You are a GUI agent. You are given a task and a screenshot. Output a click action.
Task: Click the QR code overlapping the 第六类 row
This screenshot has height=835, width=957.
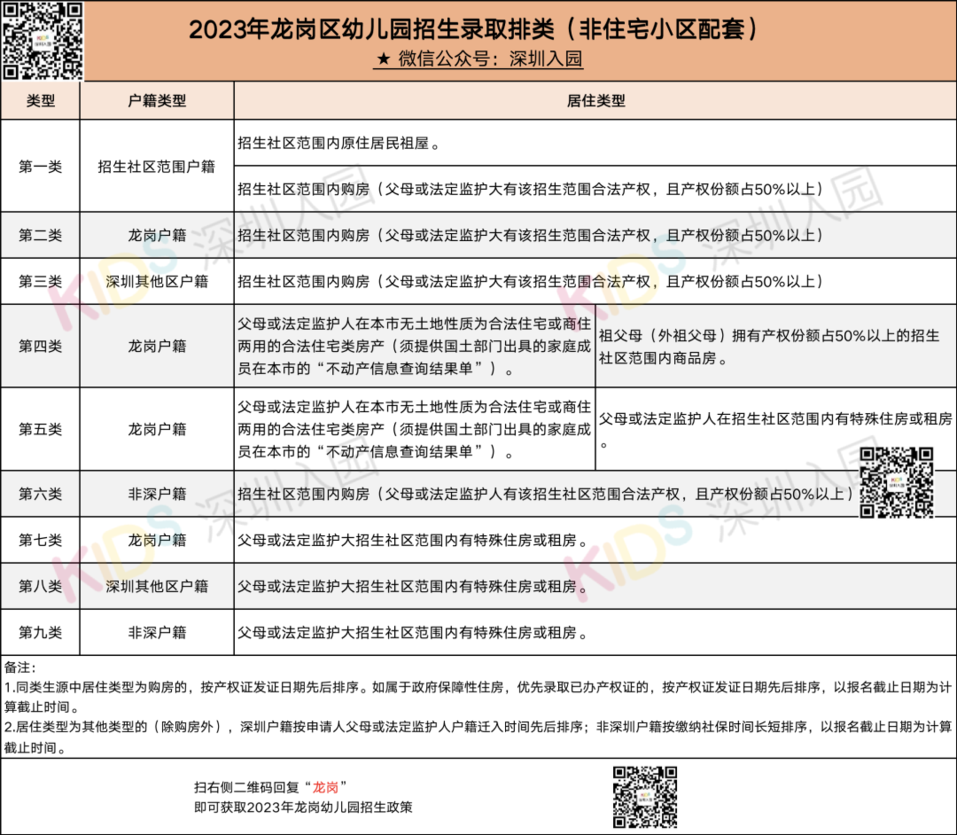896,483
